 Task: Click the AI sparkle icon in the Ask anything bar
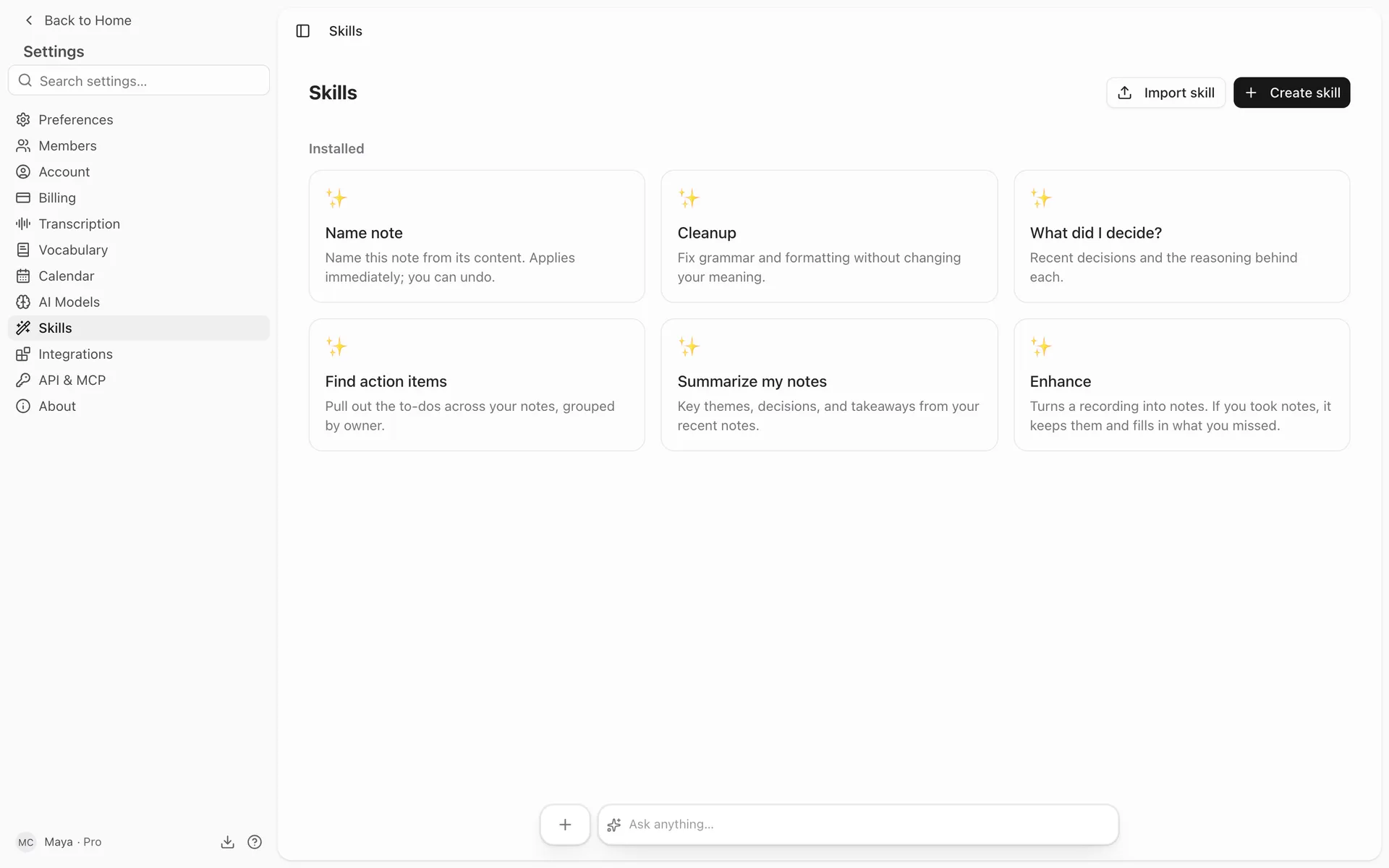click(x=614, y=825)
